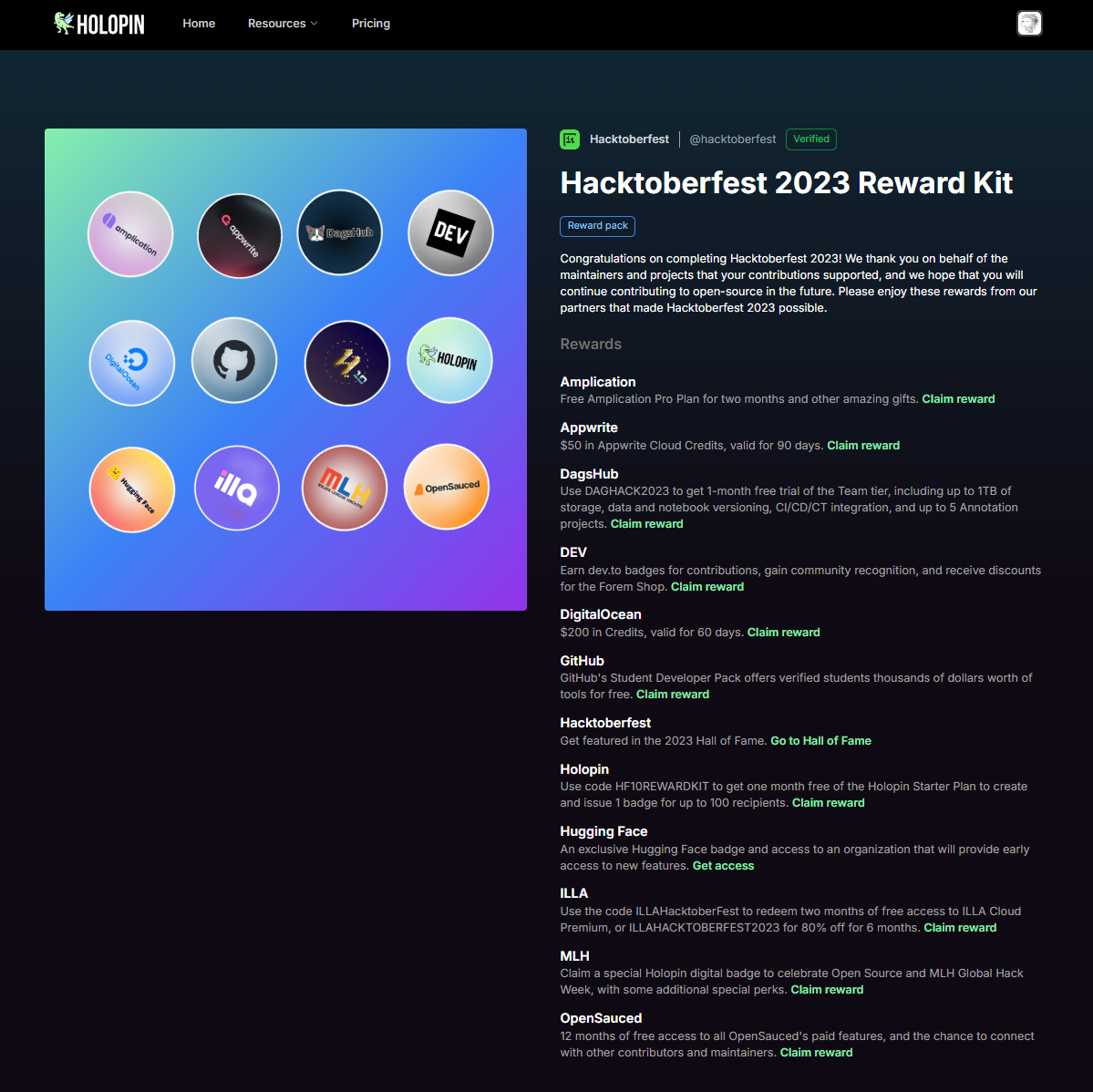Click the Hacktoberfest organization green icon
1093x1092 pixels.
click(570, 139)
